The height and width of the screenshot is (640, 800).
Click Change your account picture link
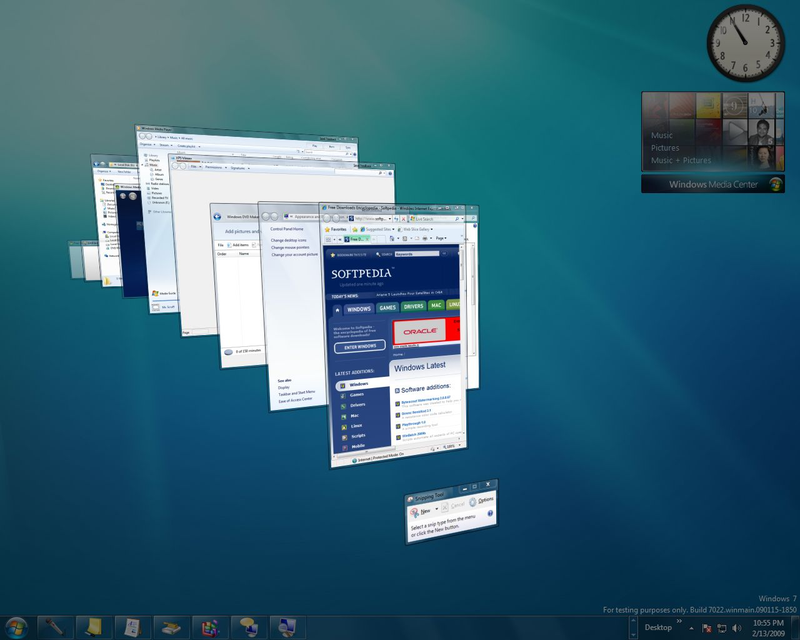pyautogui.click(x=294, y=254)
